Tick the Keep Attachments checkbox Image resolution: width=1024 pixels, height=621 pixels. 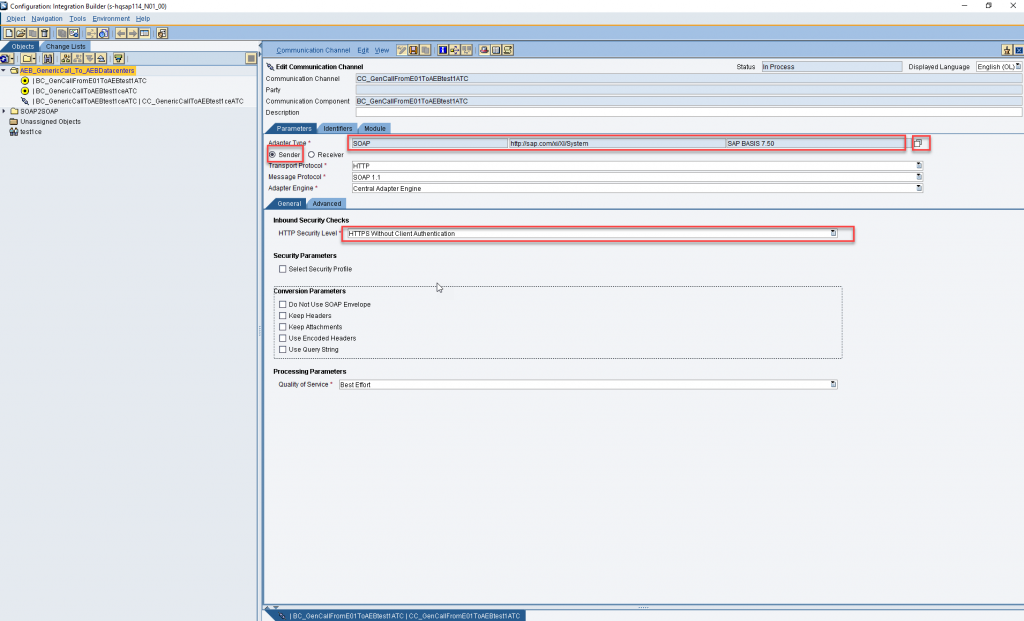[x=283, y=327]
